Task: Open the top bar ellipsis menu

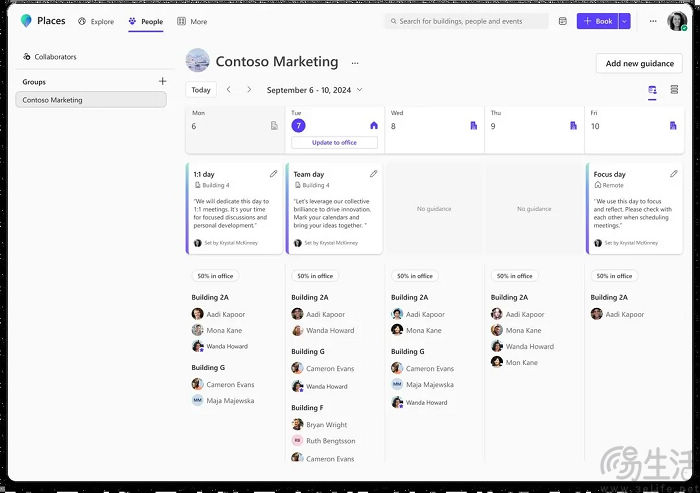Action: click(x=653, y=21)
